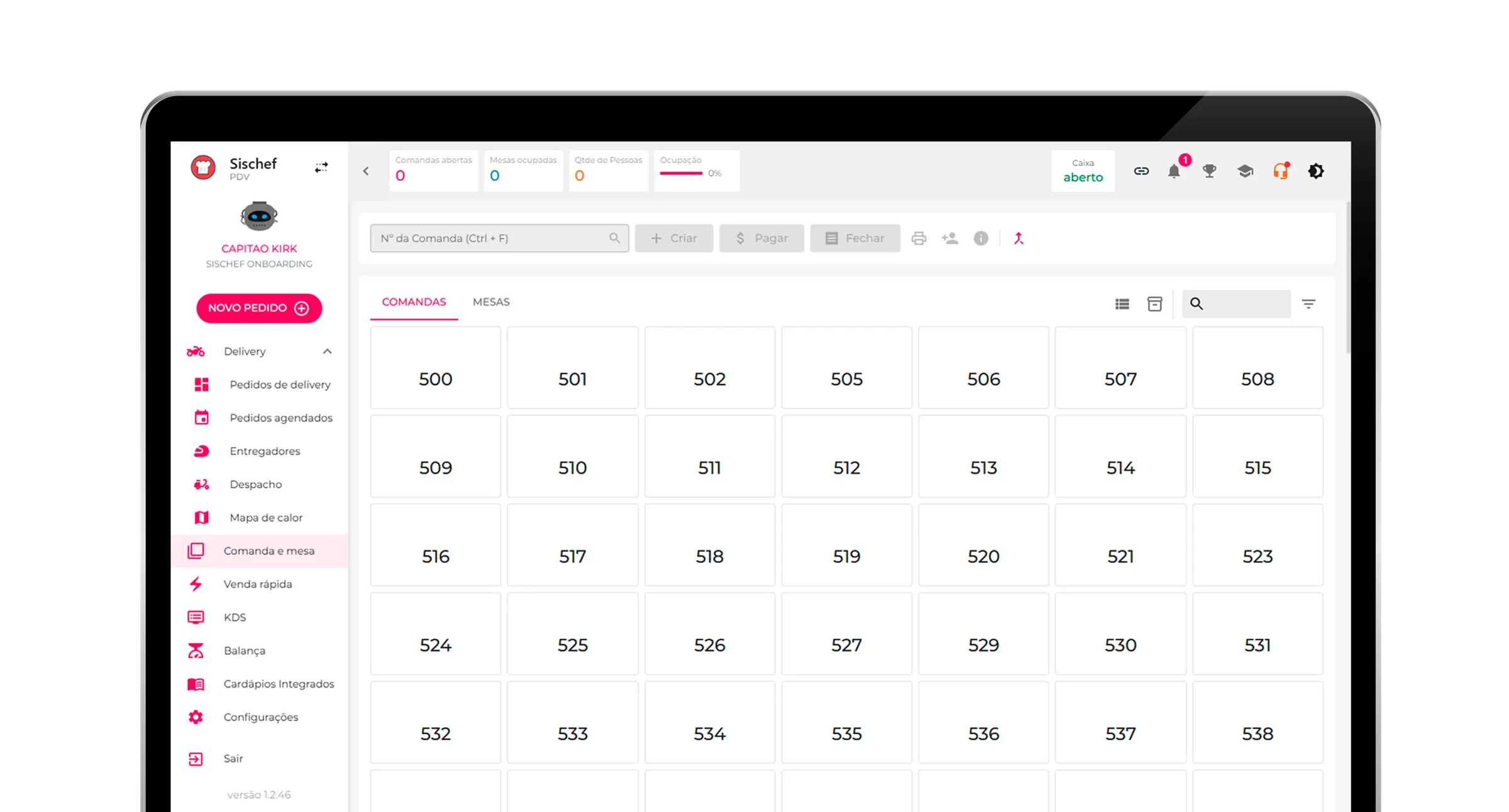Open headset support icon

[x=1281, y=171]
